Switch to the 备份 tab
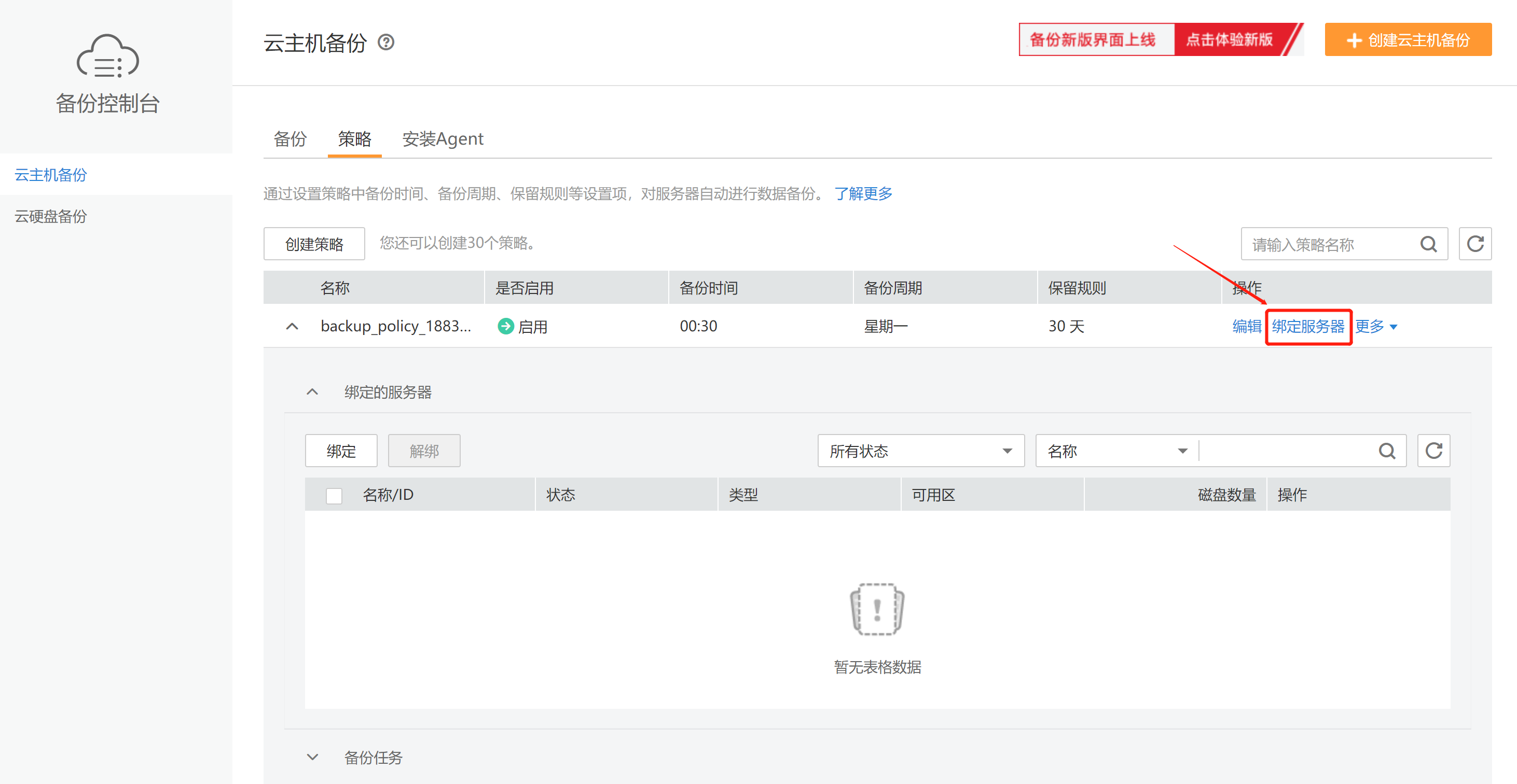This screenshot has height=784, width=1517. 291,139
